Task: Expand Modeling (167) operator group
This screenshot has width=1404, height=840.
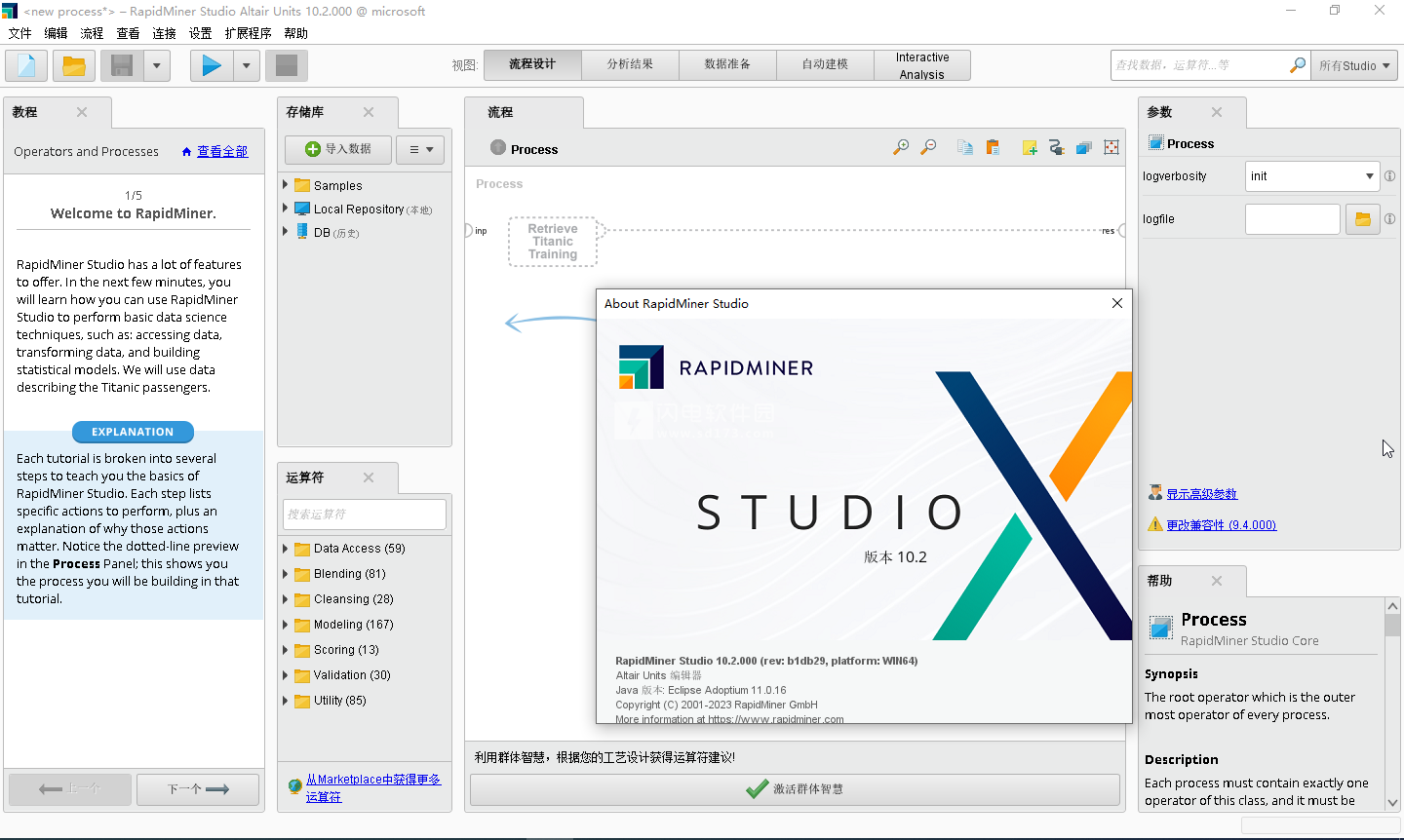Action: coord(286,625)
